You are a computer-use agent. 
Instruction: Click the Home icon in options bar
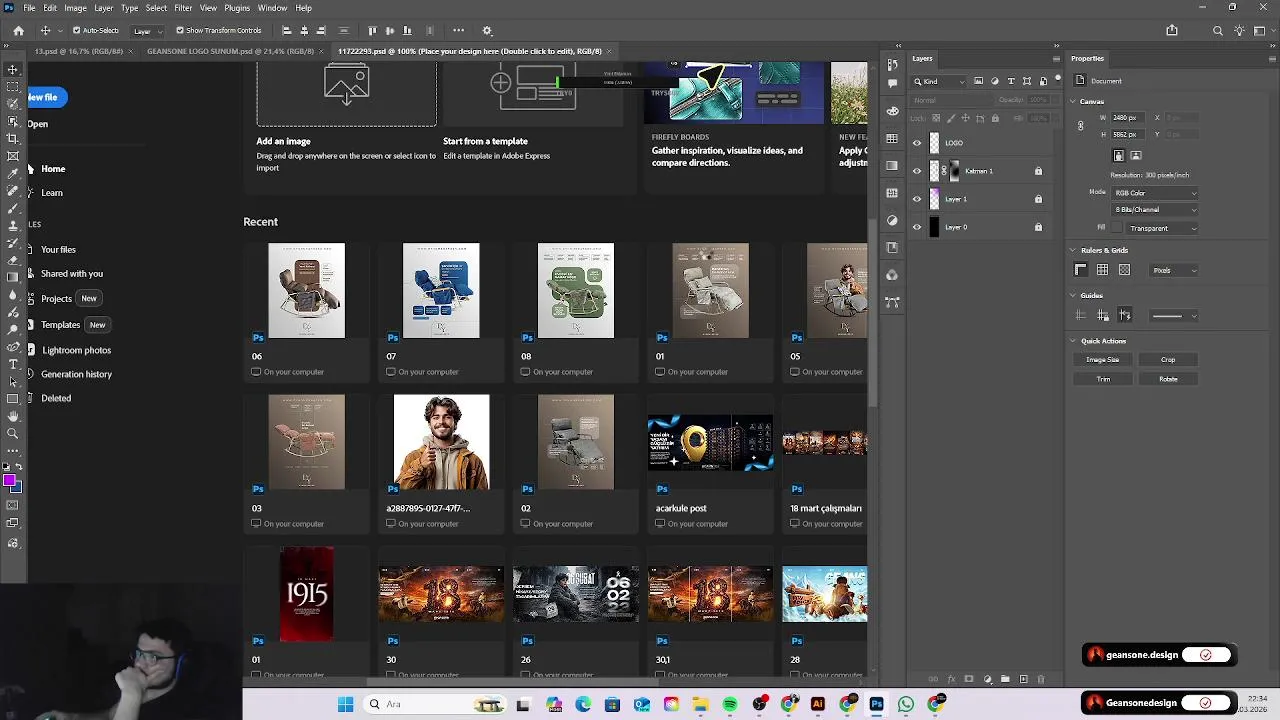coord(18,31)
